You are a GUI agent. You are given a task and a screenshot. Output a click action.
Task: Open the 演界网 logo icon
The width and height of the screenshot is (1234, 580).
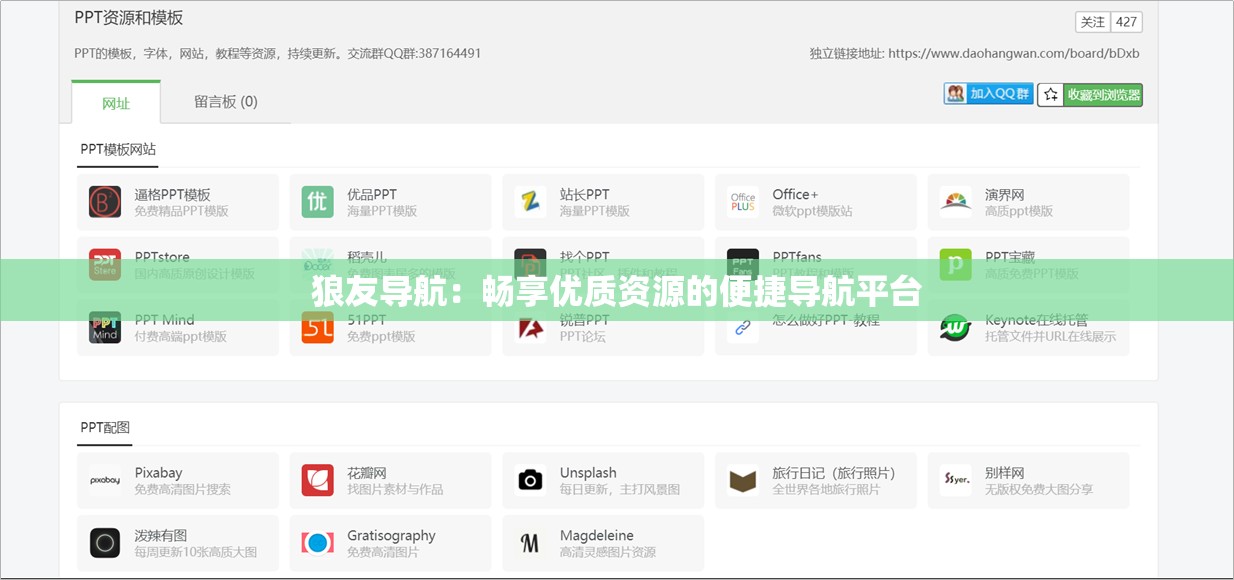pyautogui.click(x=955, y=202)
